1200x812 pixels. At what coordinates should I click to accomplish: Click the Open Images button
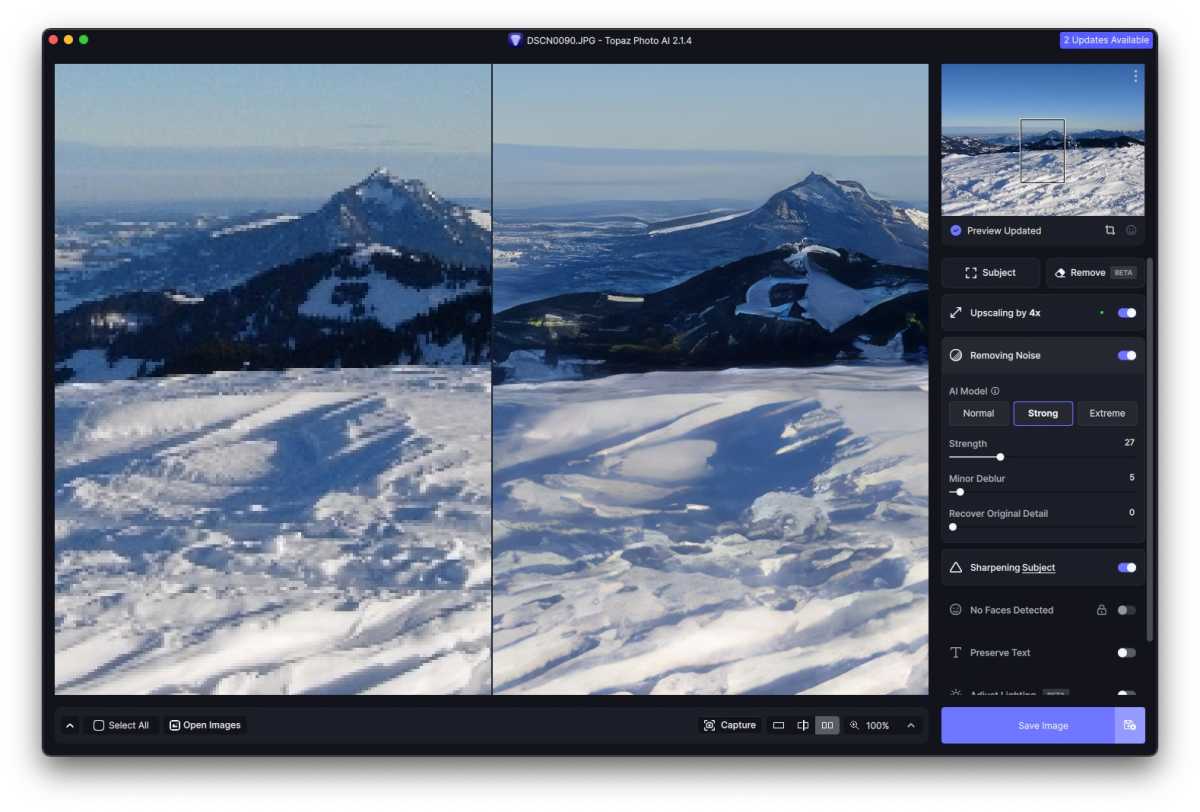tap(205, 725)
